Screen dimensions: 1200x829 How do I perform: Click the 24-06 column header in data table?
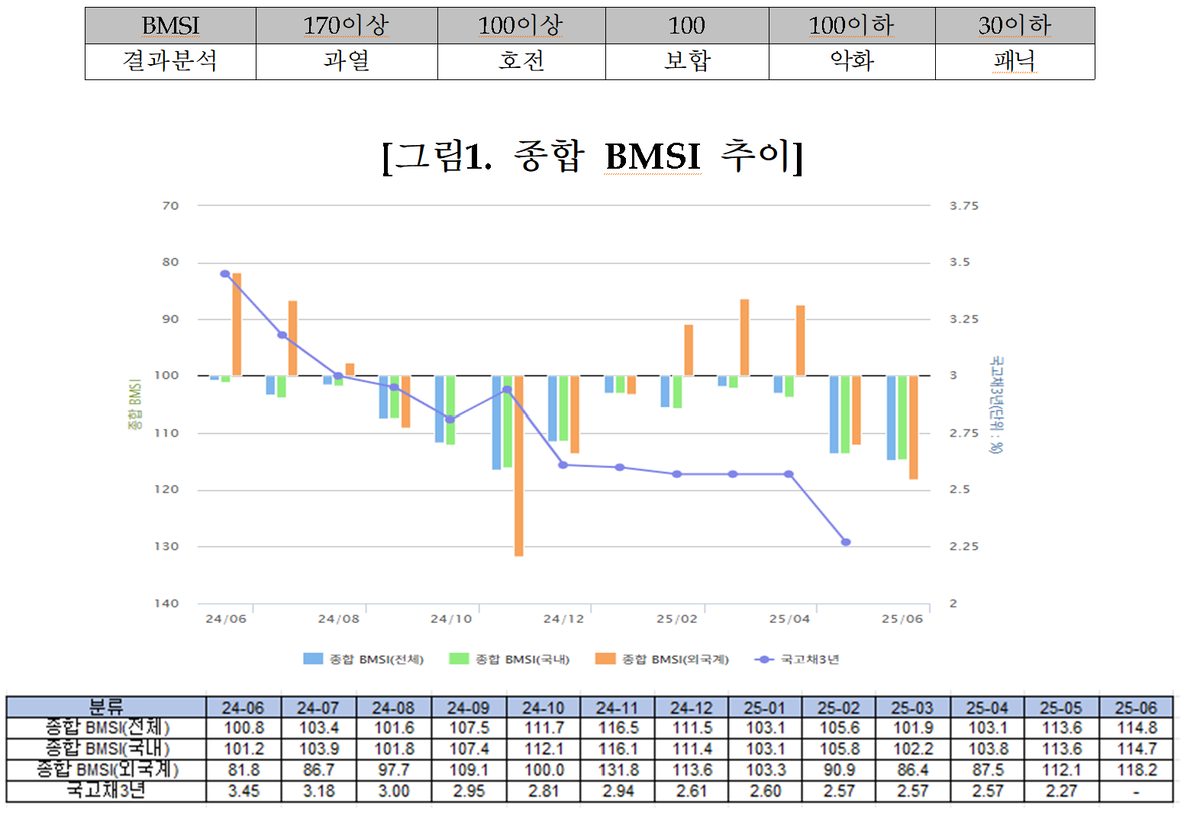coord(243,706)
